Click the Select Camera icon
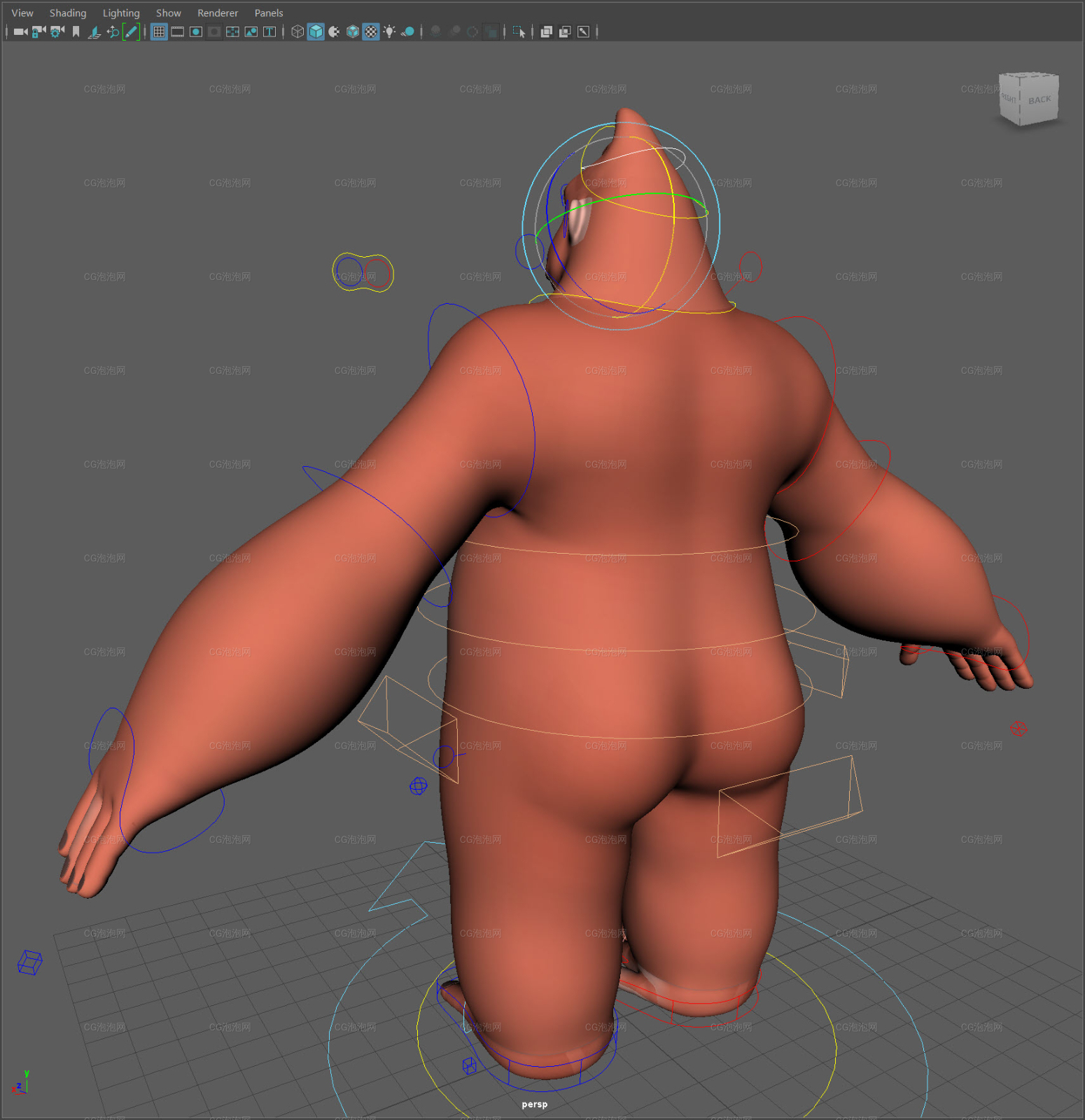Viewport: 1085px width, 1120px height. tap(20, 31)
